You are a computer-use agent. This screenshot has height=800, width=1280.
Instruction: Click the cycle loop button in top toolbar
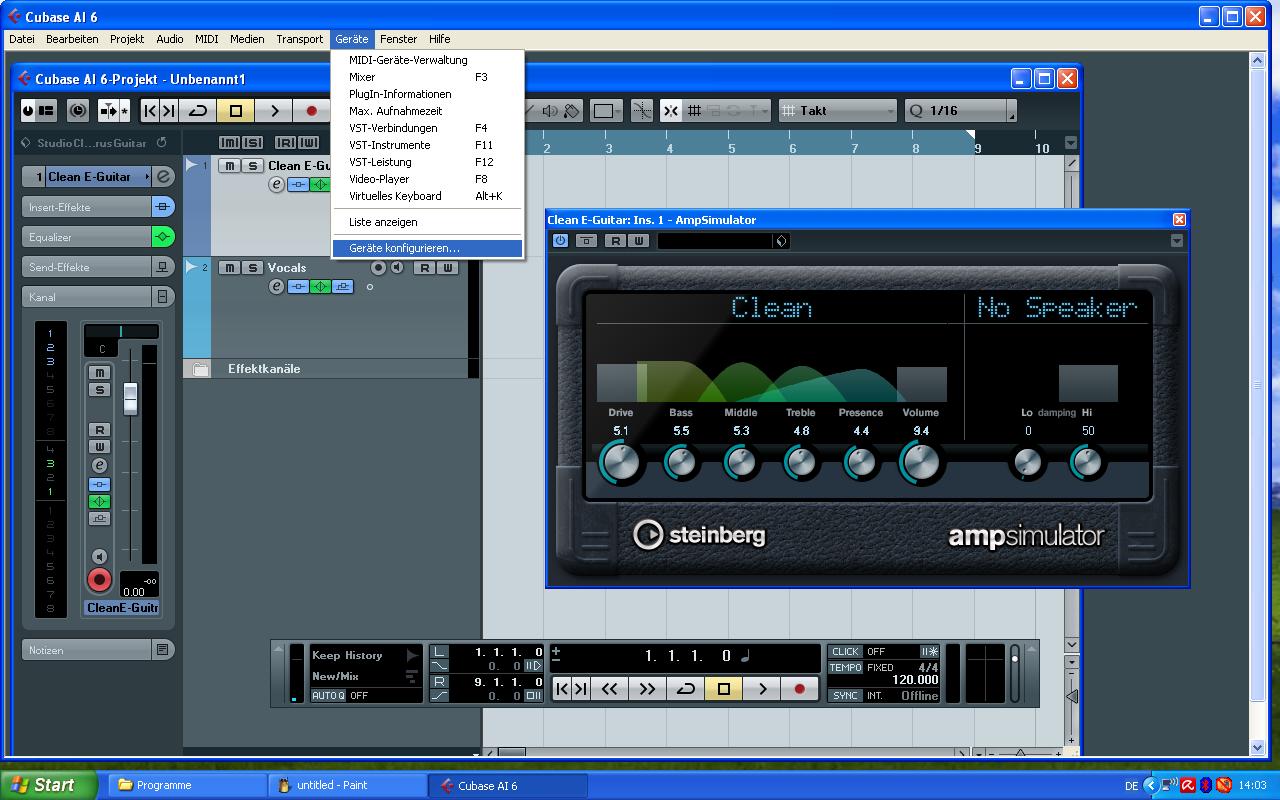click(198, 111)
